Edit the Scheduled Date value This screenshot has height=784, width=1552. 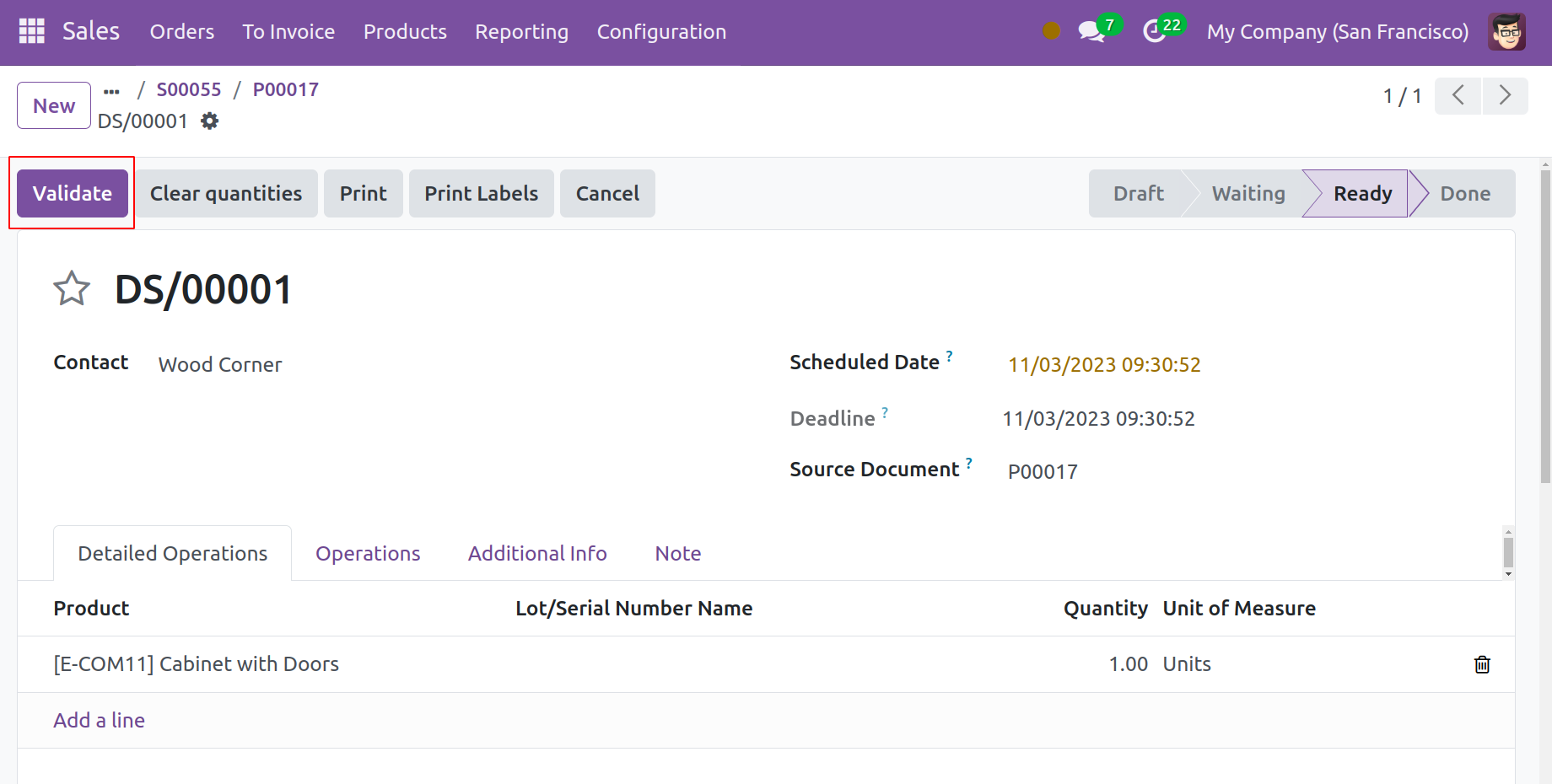tap(1104, 364)
